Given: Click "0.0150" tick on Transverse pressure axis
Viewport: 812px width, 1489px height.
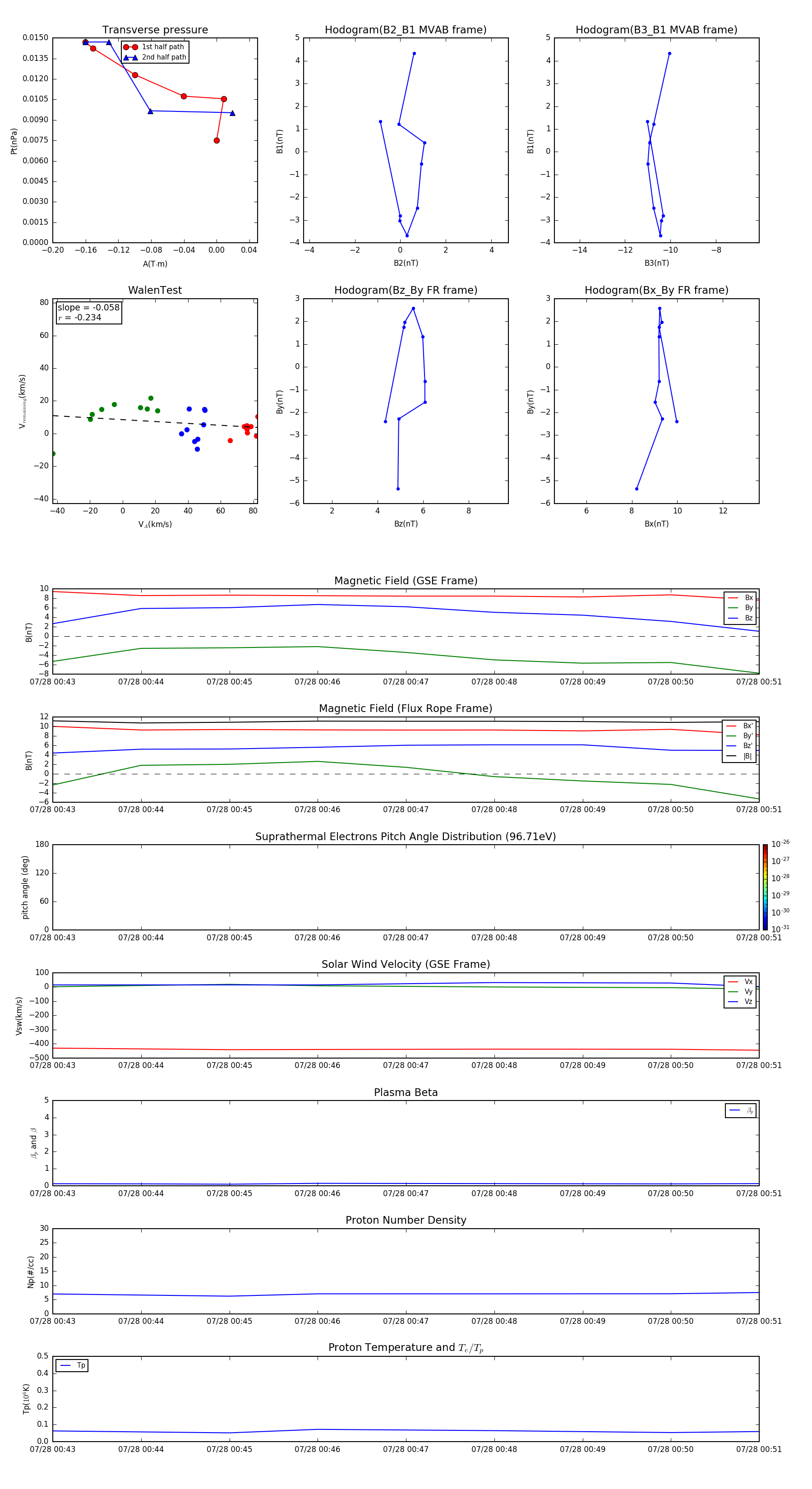Looking at the screenshot, I should 35,37.
